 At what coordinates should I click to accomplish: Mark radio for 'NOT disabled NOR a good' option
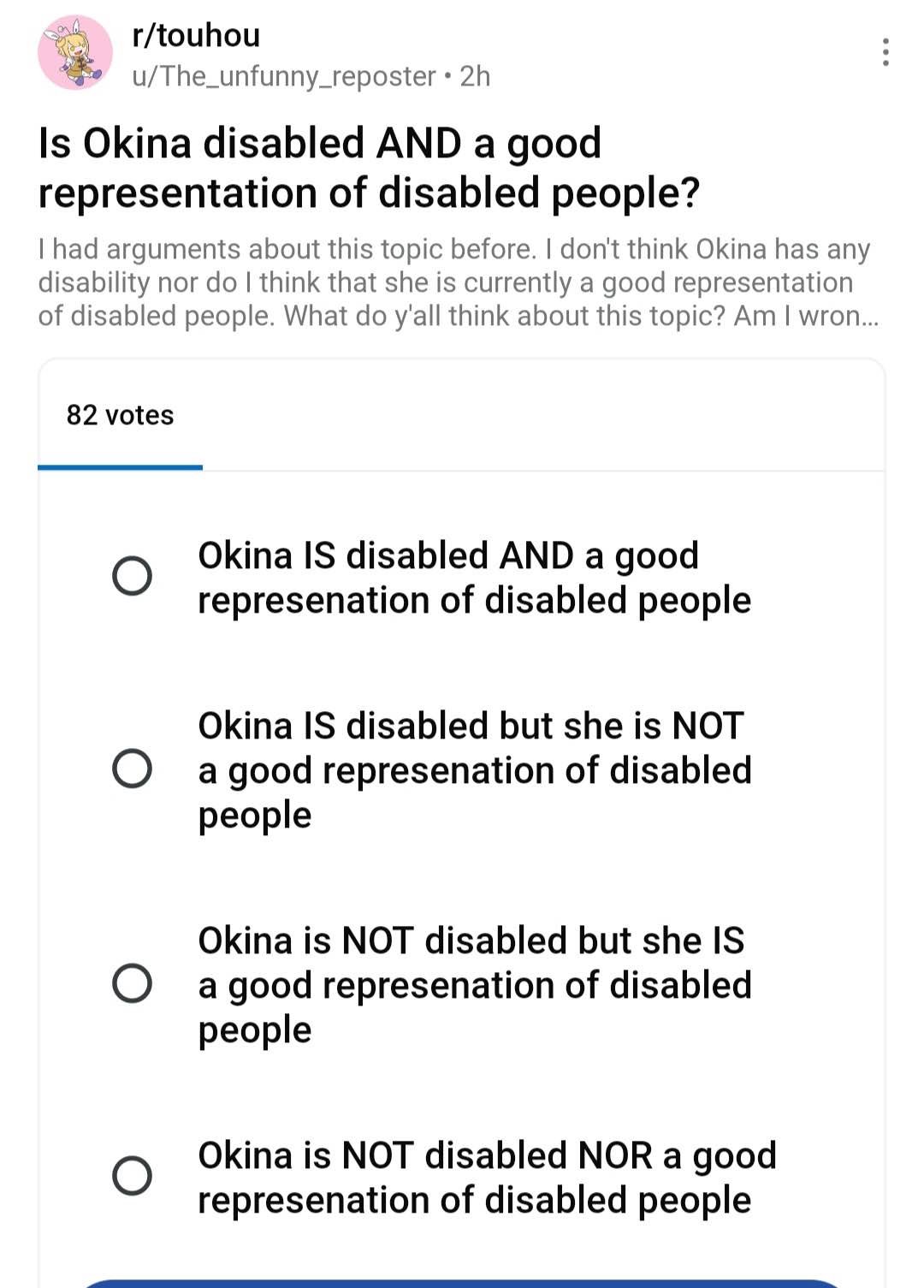[133, 1176]
